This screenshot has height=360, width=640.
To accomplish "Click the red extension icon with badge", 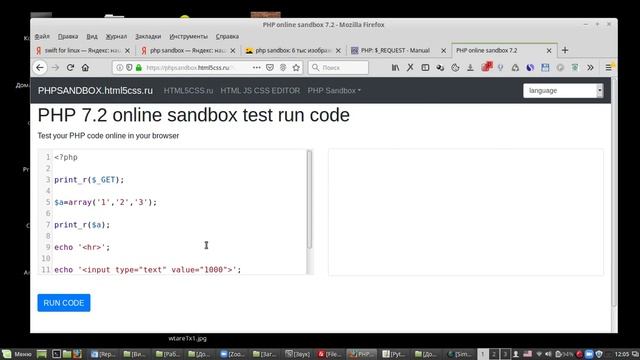I will point(487,67).
